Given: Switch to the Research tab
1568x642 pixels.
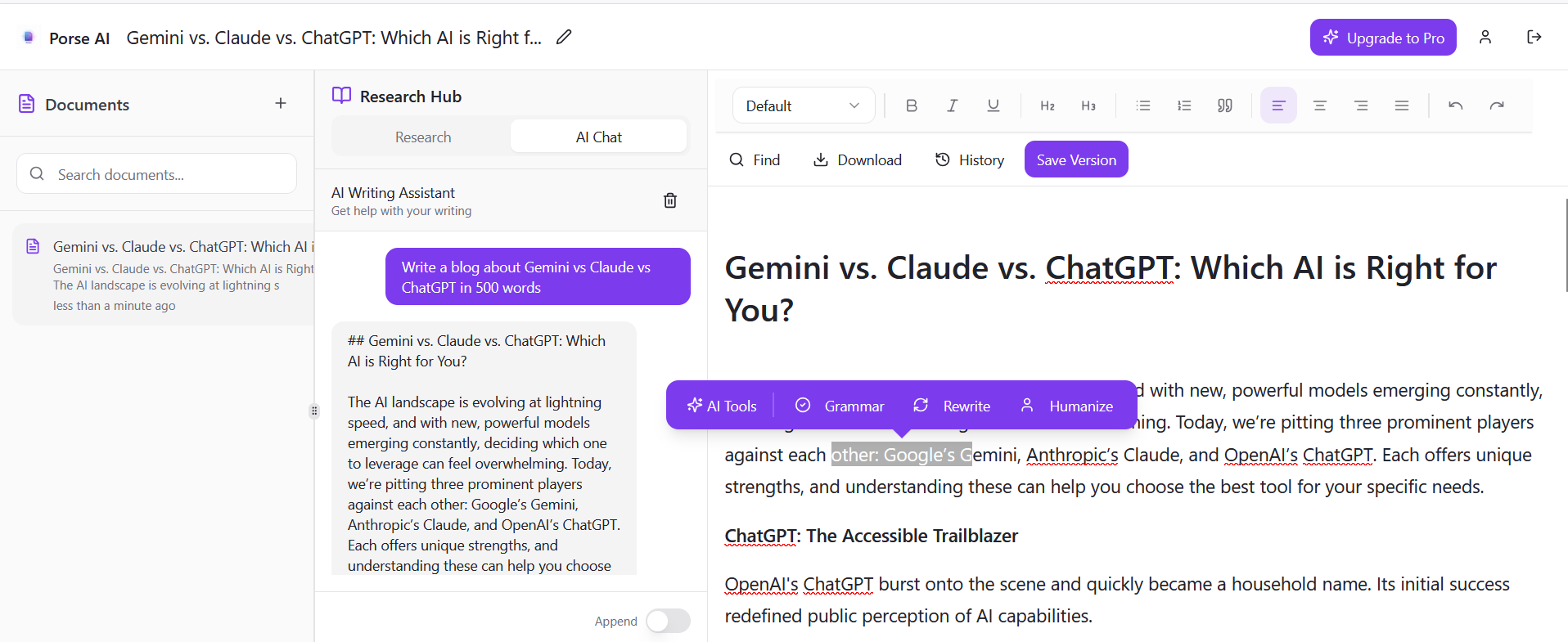Looking at the screenshot, I should click(x=423, y=137).
